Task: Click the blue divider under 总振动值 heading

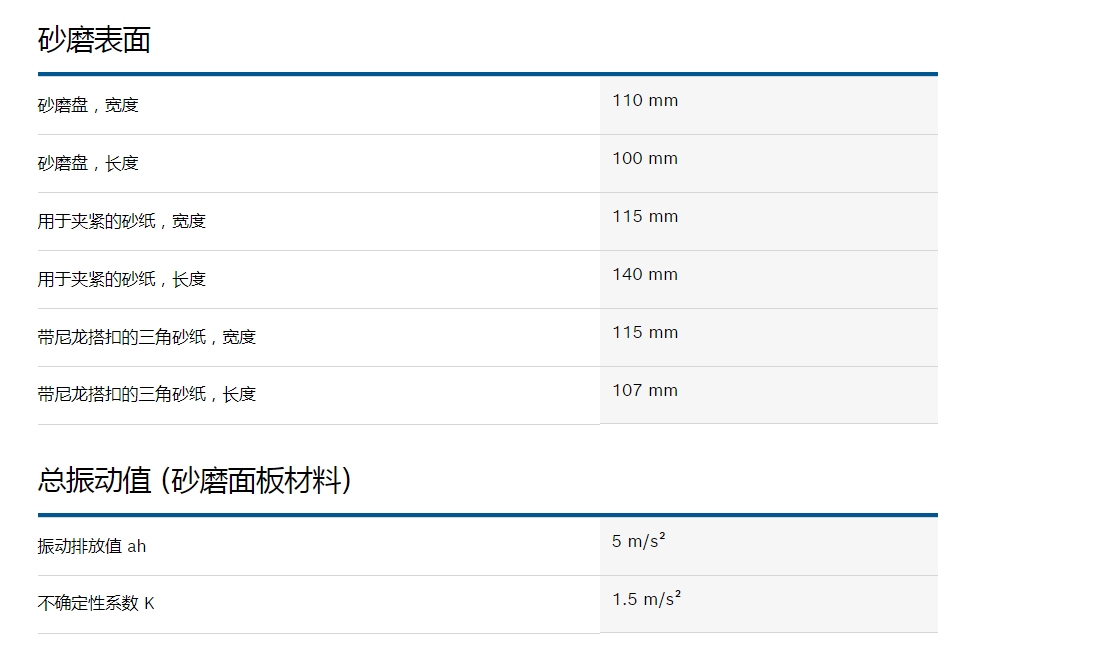Action: pyautogui.click(x=487, y=515)
